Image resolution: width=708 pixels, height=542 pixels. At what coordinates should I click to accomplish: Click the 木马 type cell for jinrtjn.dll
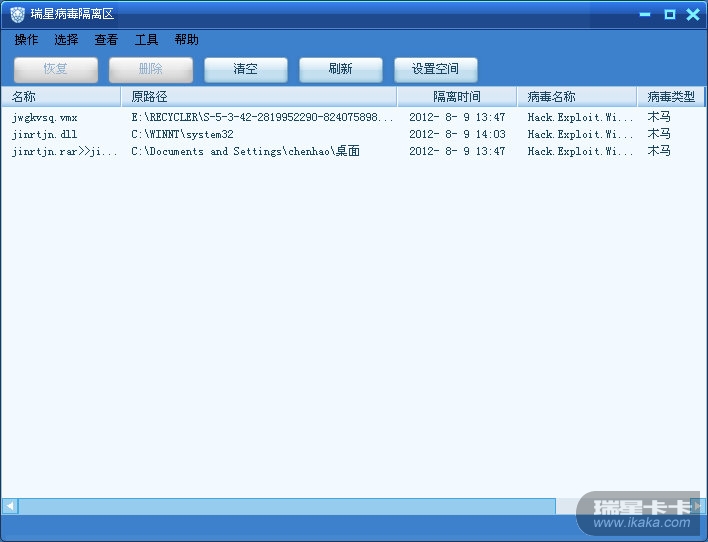659,134
